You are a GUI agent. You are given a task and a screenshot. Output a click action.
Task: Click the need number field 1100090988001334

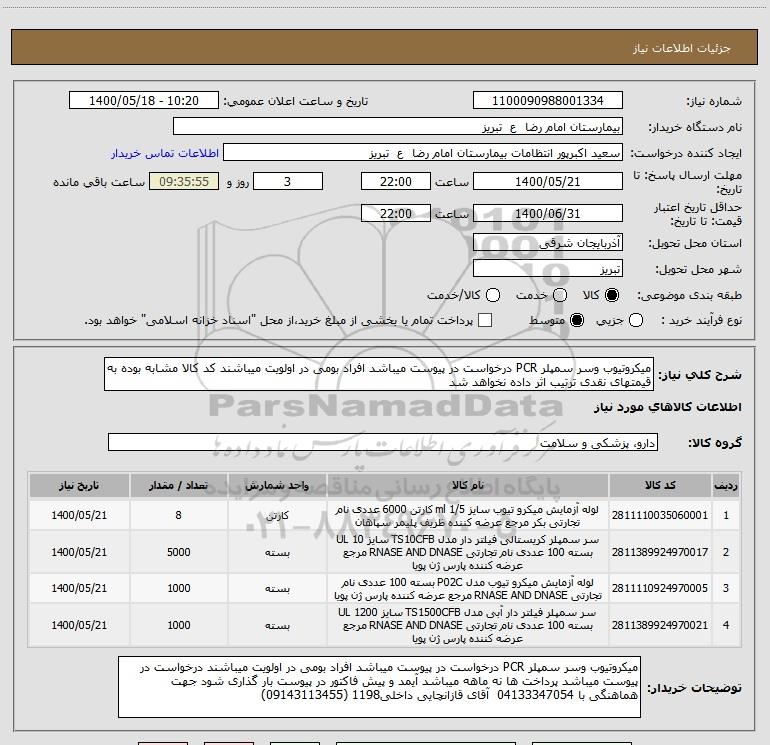[x=548, y=101]
